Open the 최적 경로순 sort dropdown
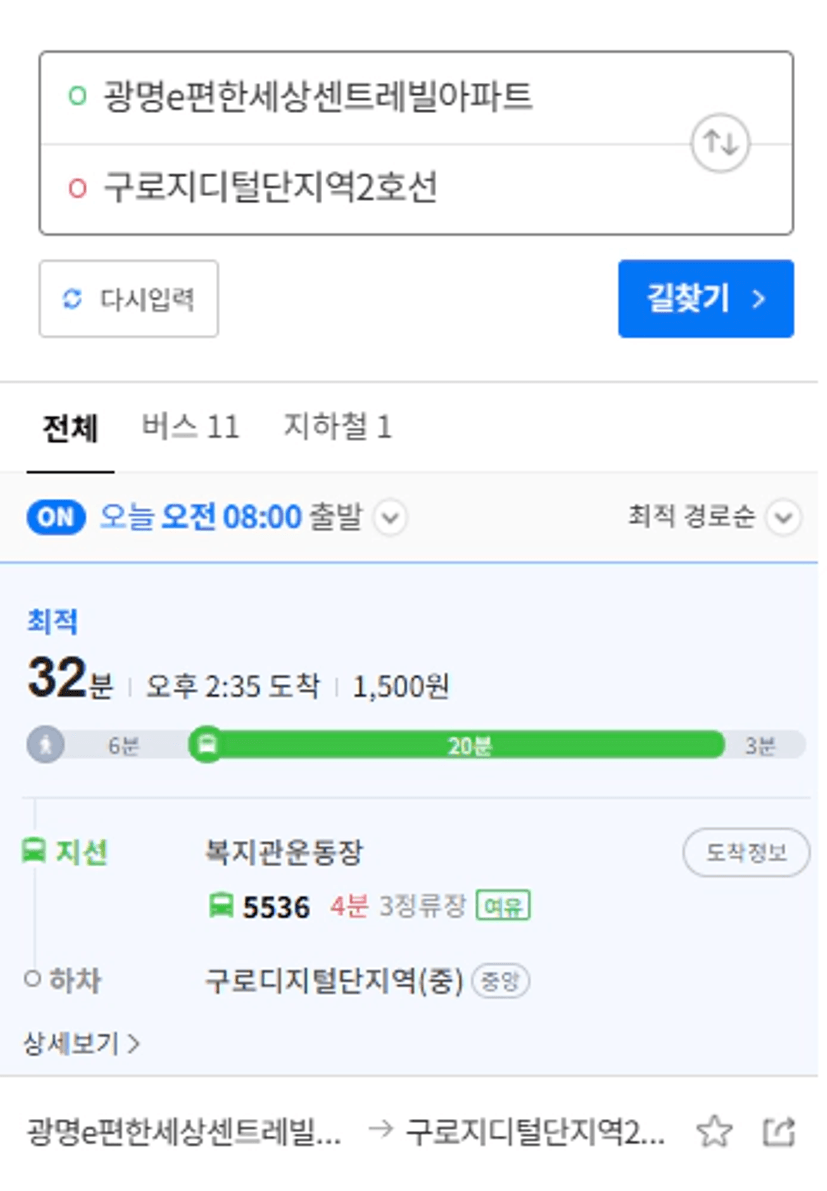Image resolution: width=827 pixels, height=1191 pixels. point(714,517)
